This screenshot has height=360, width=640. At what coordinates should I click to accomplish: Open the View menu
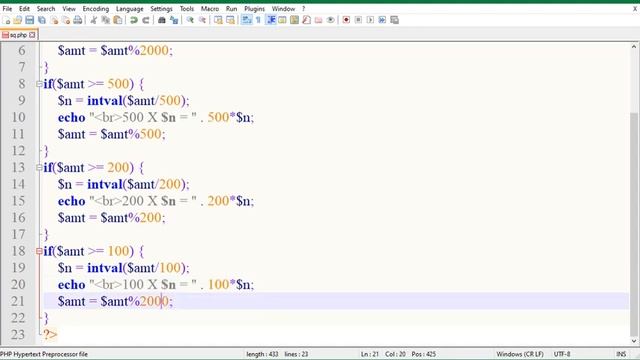pos(69,9)
